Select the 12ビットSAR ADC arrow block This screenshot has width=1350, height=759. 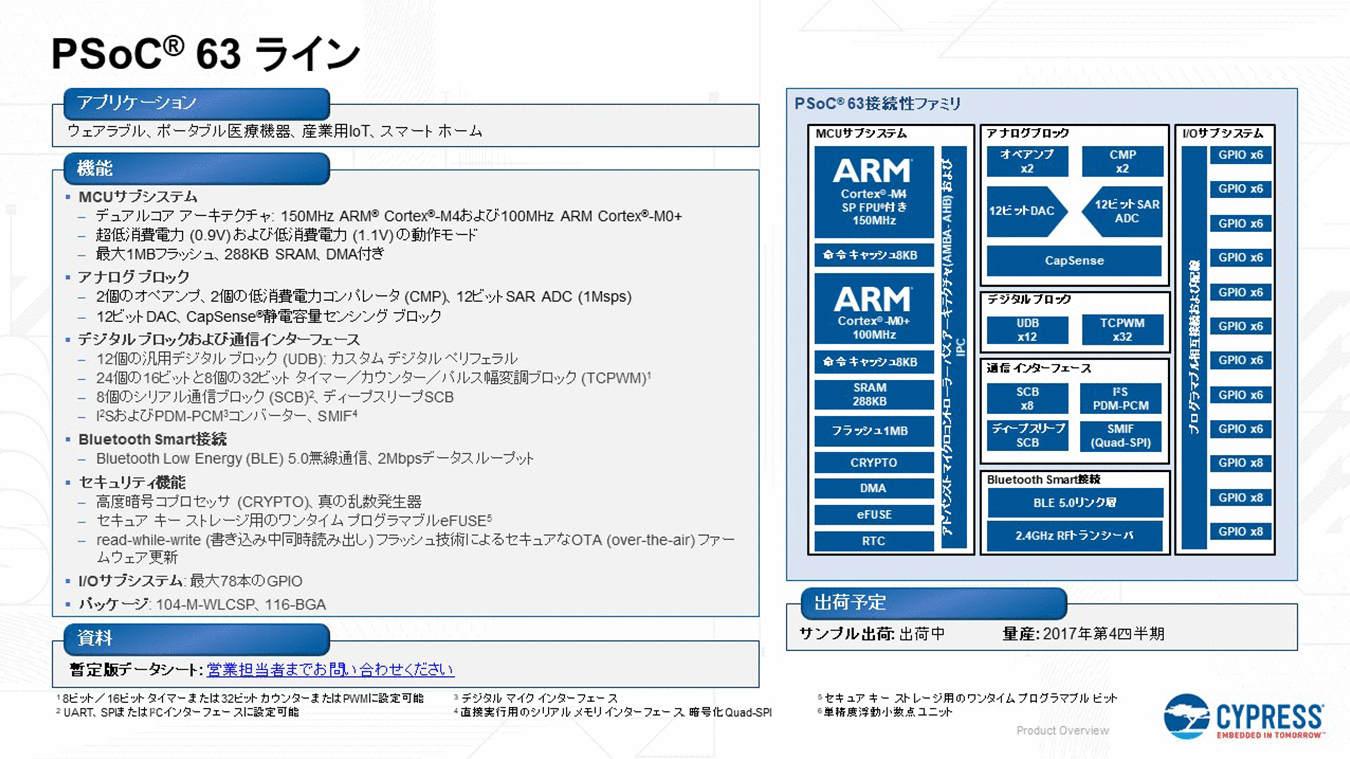tap(1124, 211)
